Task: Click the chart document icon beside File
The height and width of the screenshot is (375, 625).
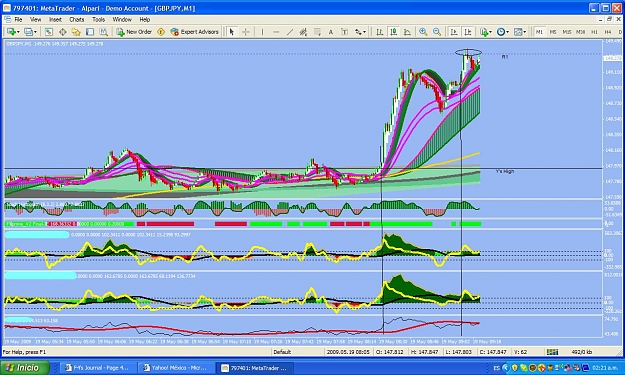Action: click(8, 20)
